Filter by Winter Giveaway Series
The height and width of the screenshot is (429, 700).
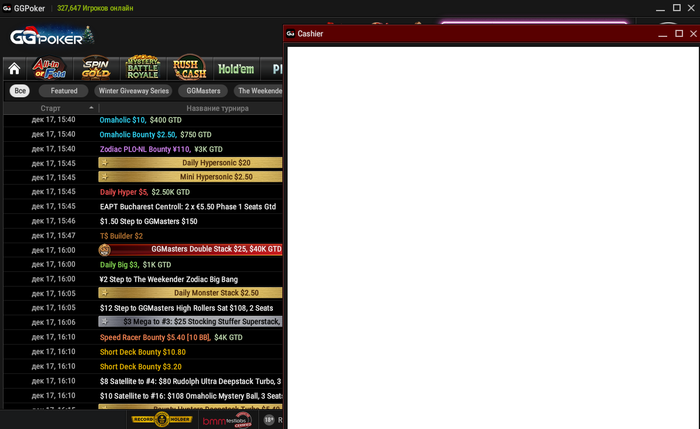tap(133, 91)
